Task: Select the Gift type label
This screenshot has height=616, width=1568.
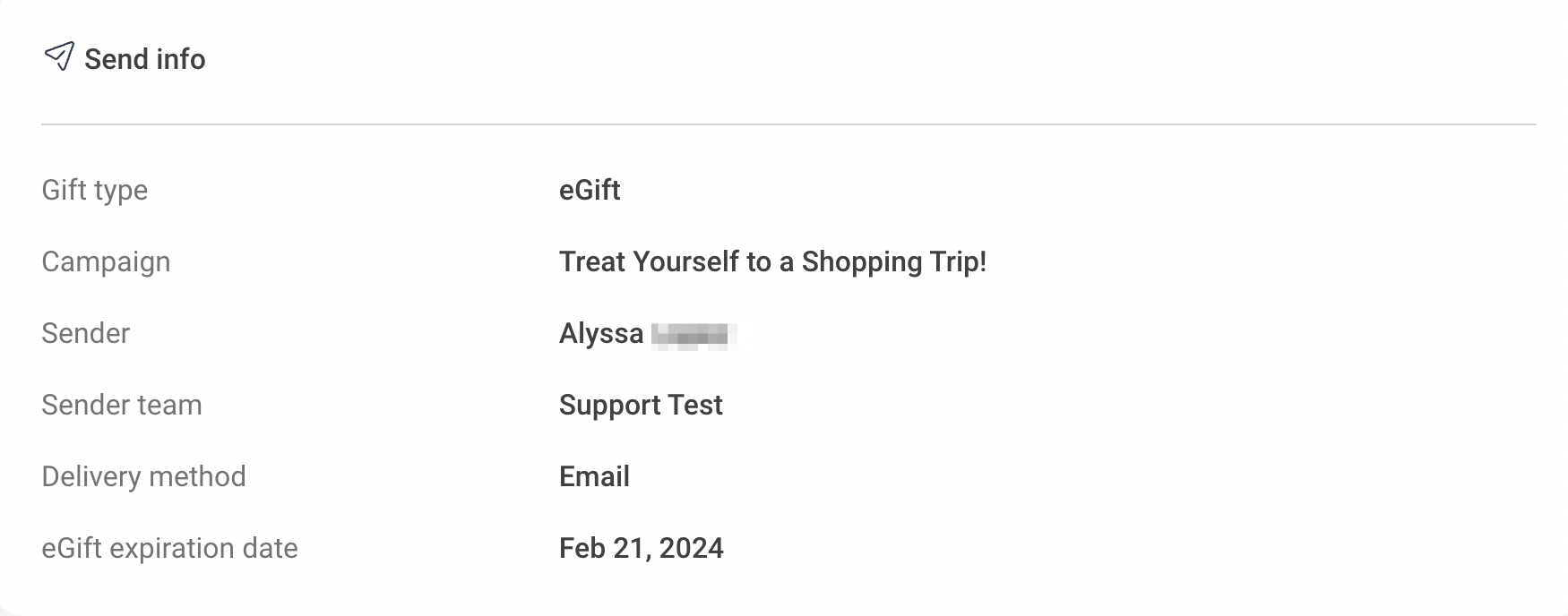Action: (x=95, y=191)
